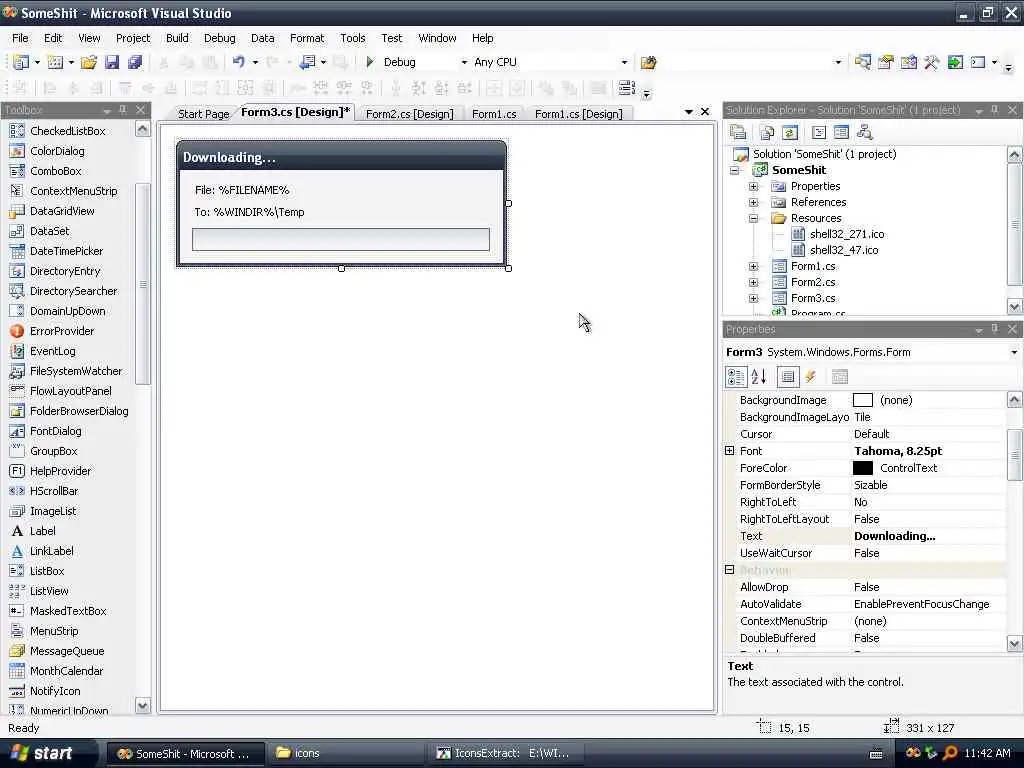Open Properties Window via main toolbar icon
Viewport: 1024px width, 768px height.
tap(886, 62)
